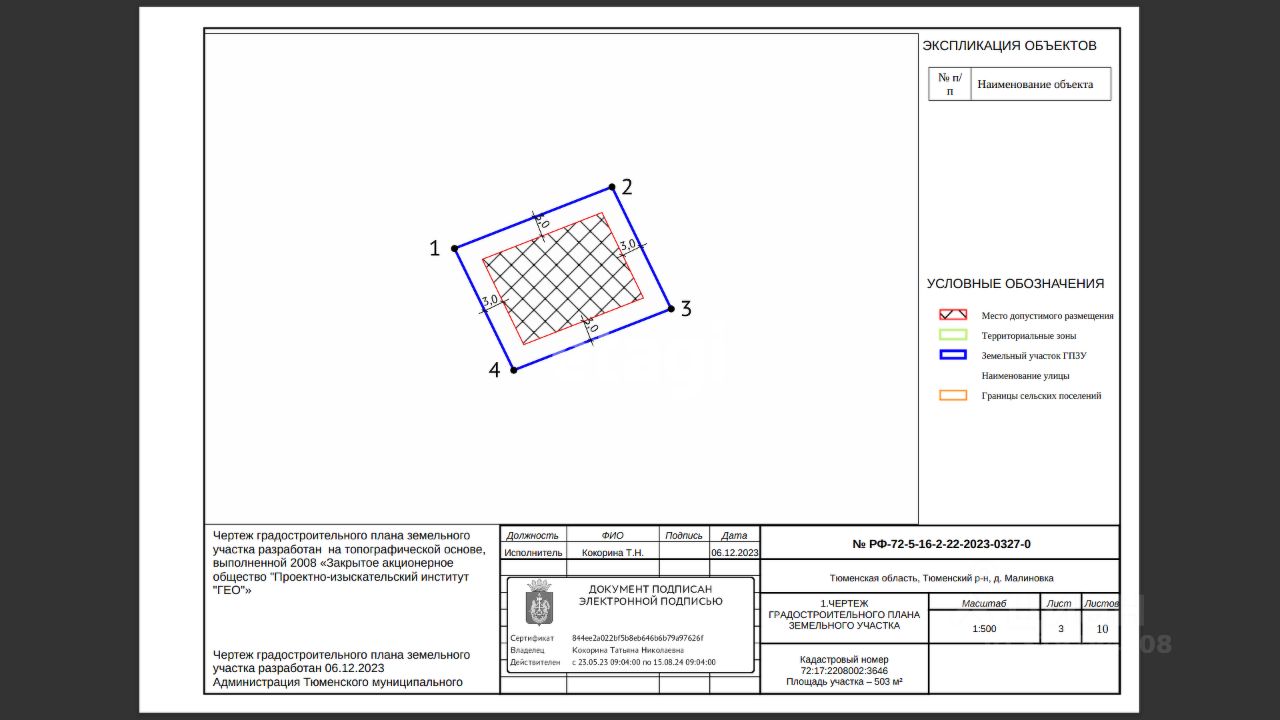Click the 'УСЛОВНЫЕ ОБОЗНАЧЕНИЯ' heading
The image size is (1280, 720).
[1015, 283]
